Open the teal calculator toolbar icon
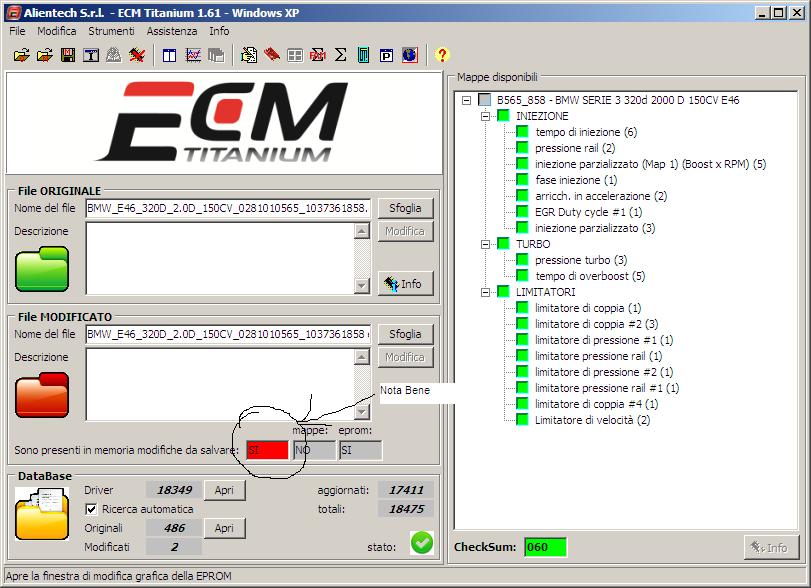The width and height of the screenshot is (811, 588). tap(364, 55)
